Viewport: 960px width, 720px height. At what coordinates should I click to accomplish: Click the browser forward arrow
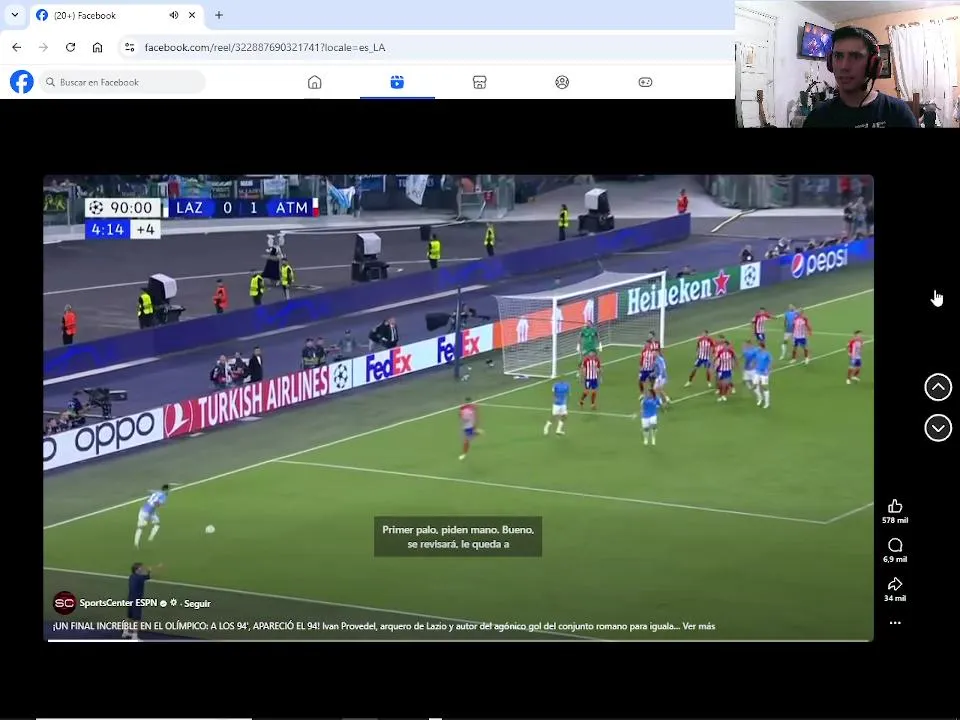coord(43,47)
